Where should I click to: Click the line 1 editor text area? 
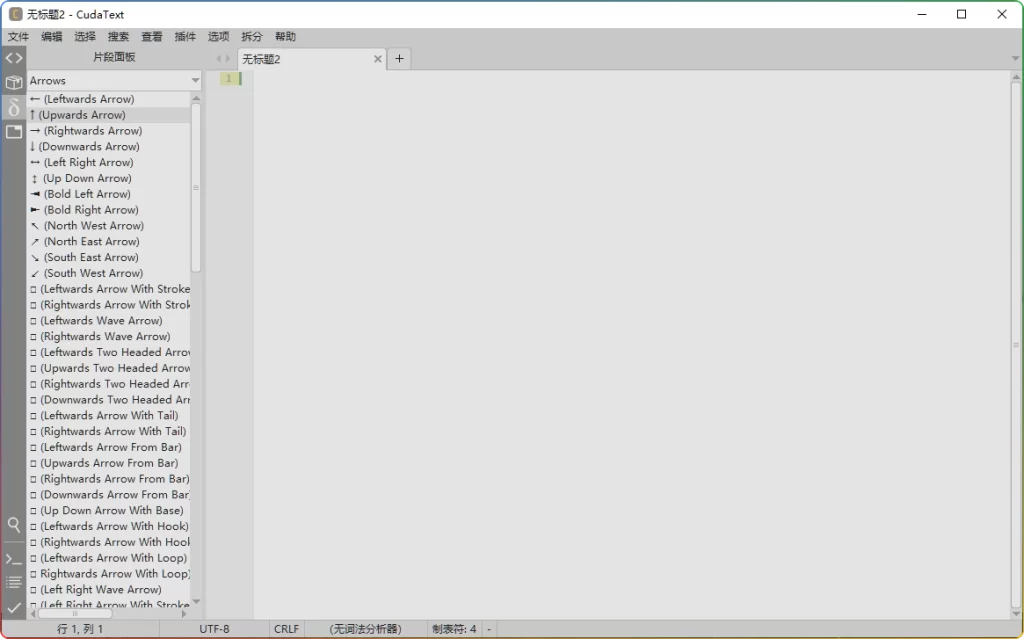600,79
